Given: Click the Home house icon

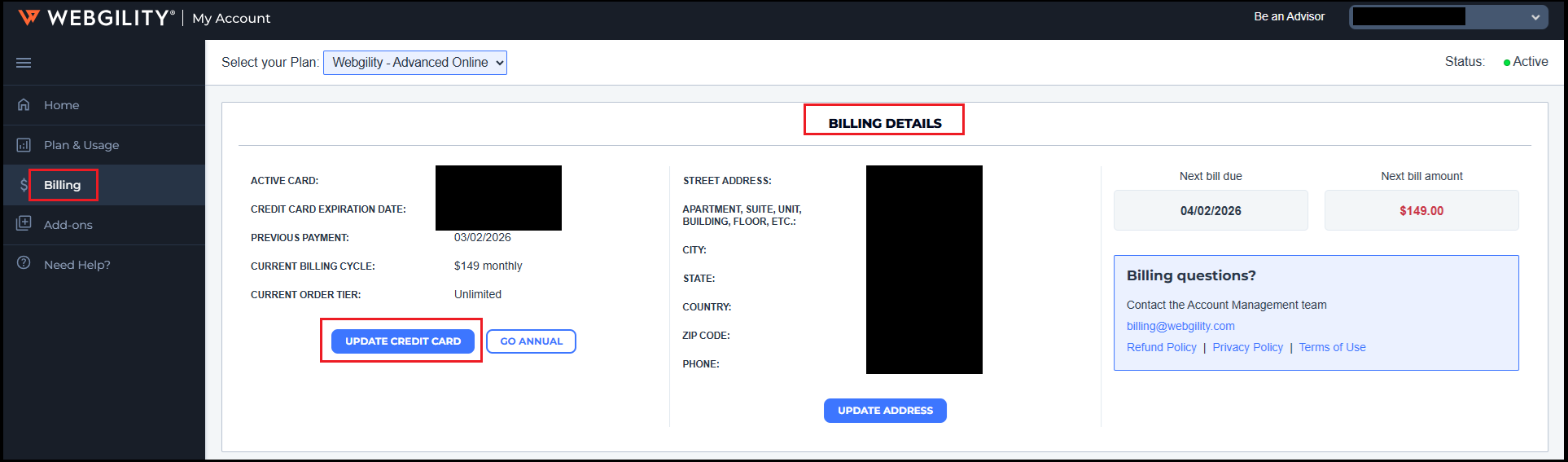Looking at the screenshot, I should click(24, 104).
